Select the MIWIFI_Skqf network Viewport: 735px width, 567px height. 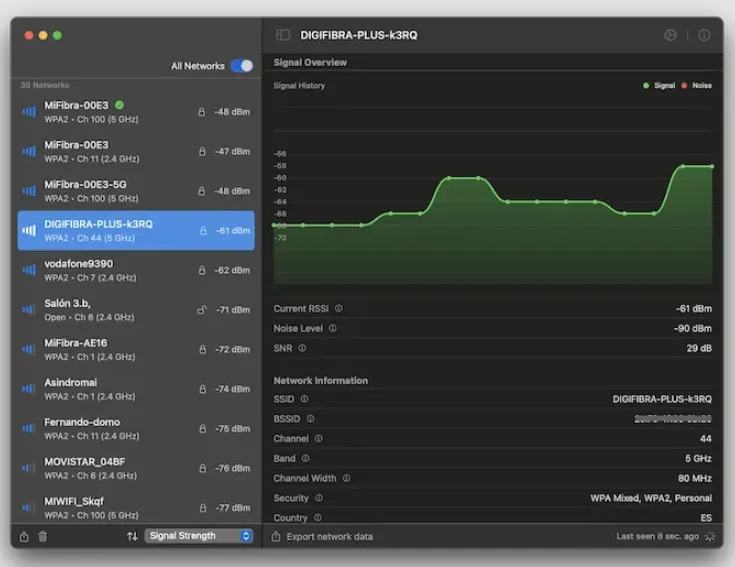tap(136, 508)
